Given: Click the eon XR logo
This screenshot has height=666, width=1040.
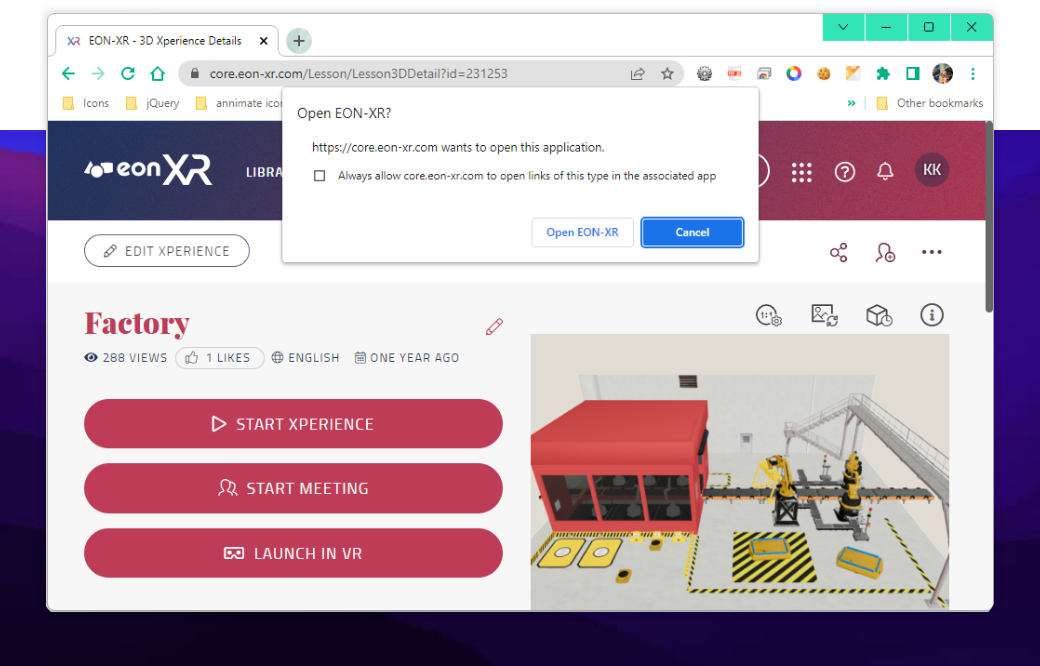Looking at the screenshot, I should point(148,170).
